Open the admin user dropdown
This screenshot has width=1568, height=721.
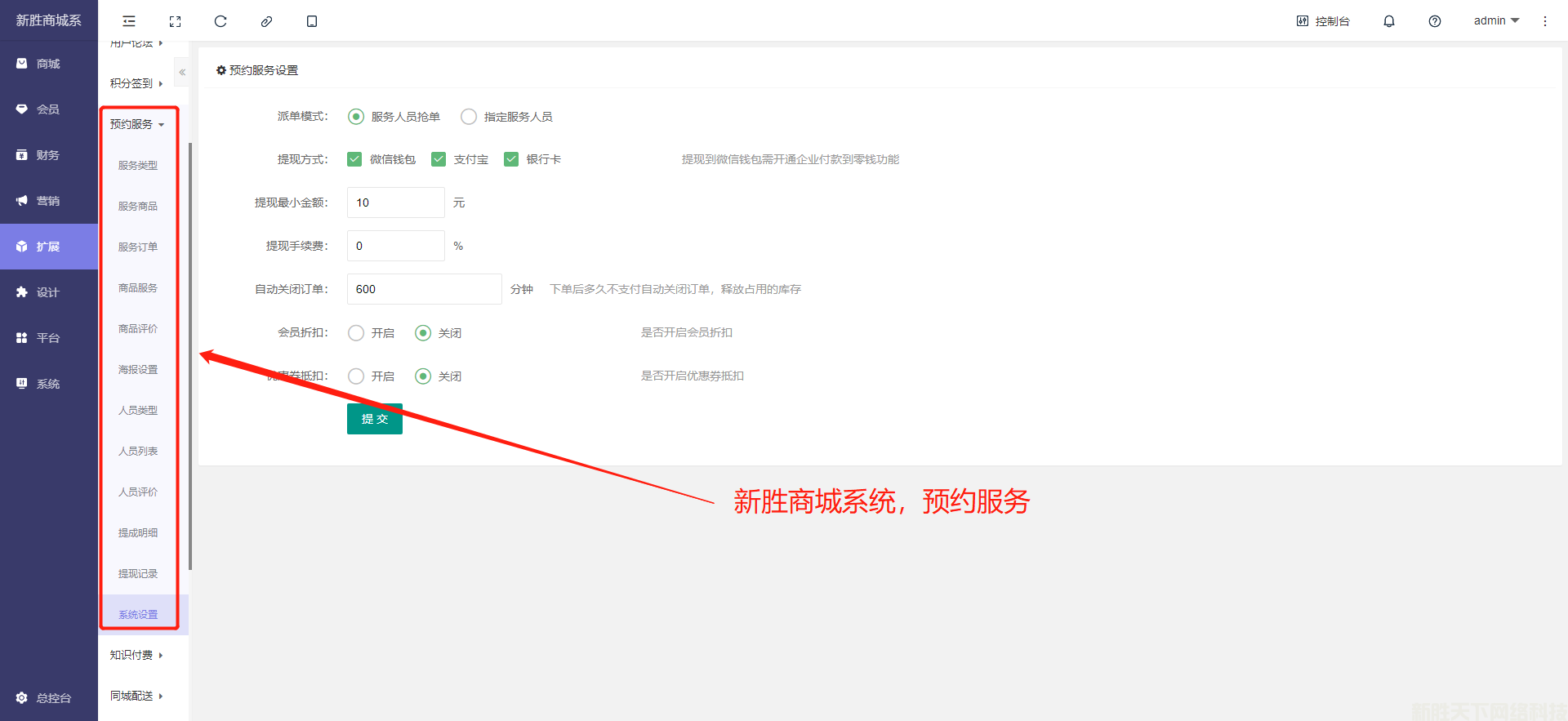coord(1495,21)
